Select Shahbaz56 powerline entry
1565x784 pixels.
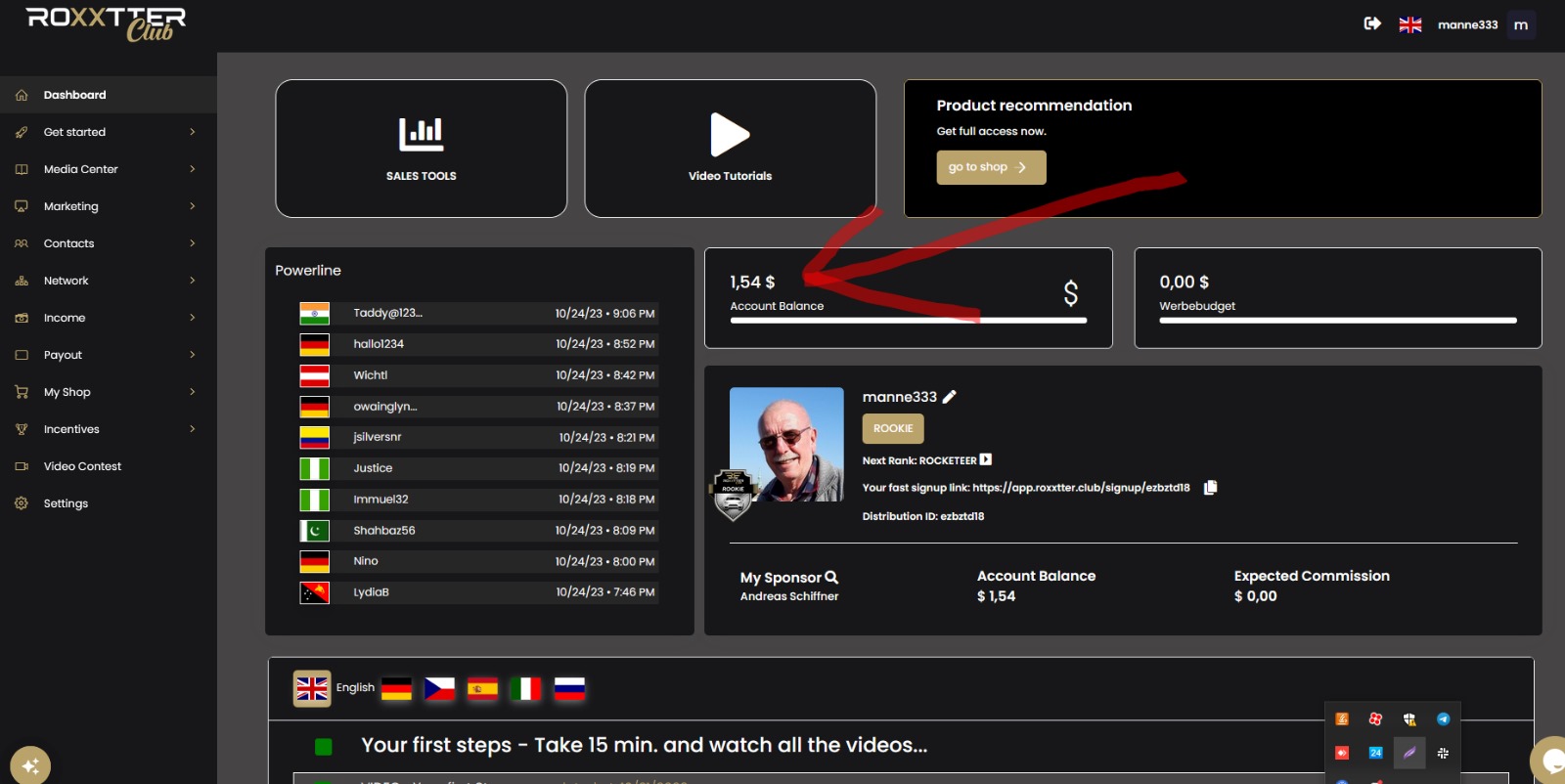click(478, 530)
